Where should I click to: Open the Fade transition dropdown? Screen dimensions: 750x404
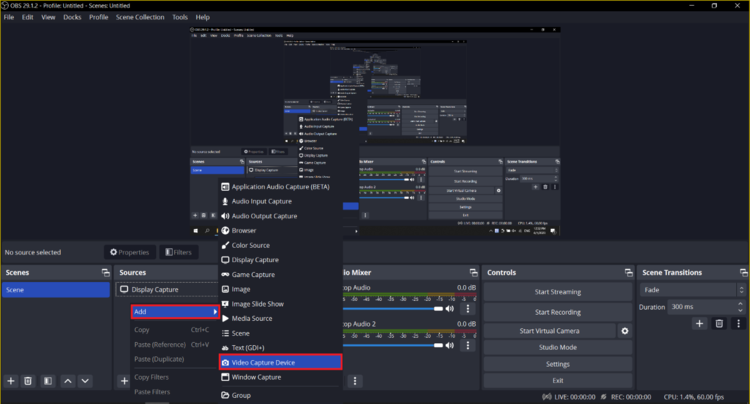pyautogui.click(x=693, y=290)
